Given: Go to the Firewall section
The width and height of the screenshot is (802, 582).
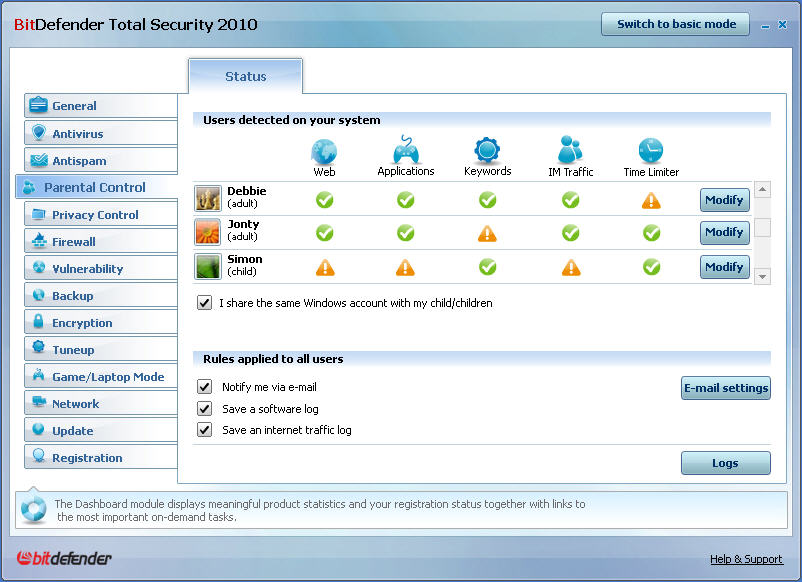Looking at the screenshot, I should click(x=101, y=241).
